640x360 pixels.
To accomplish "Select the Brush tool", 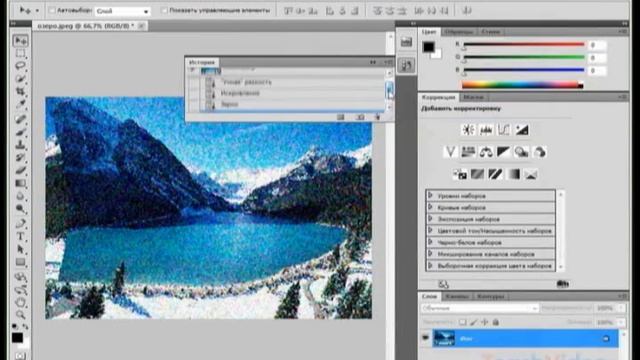I will pos(20,132).
